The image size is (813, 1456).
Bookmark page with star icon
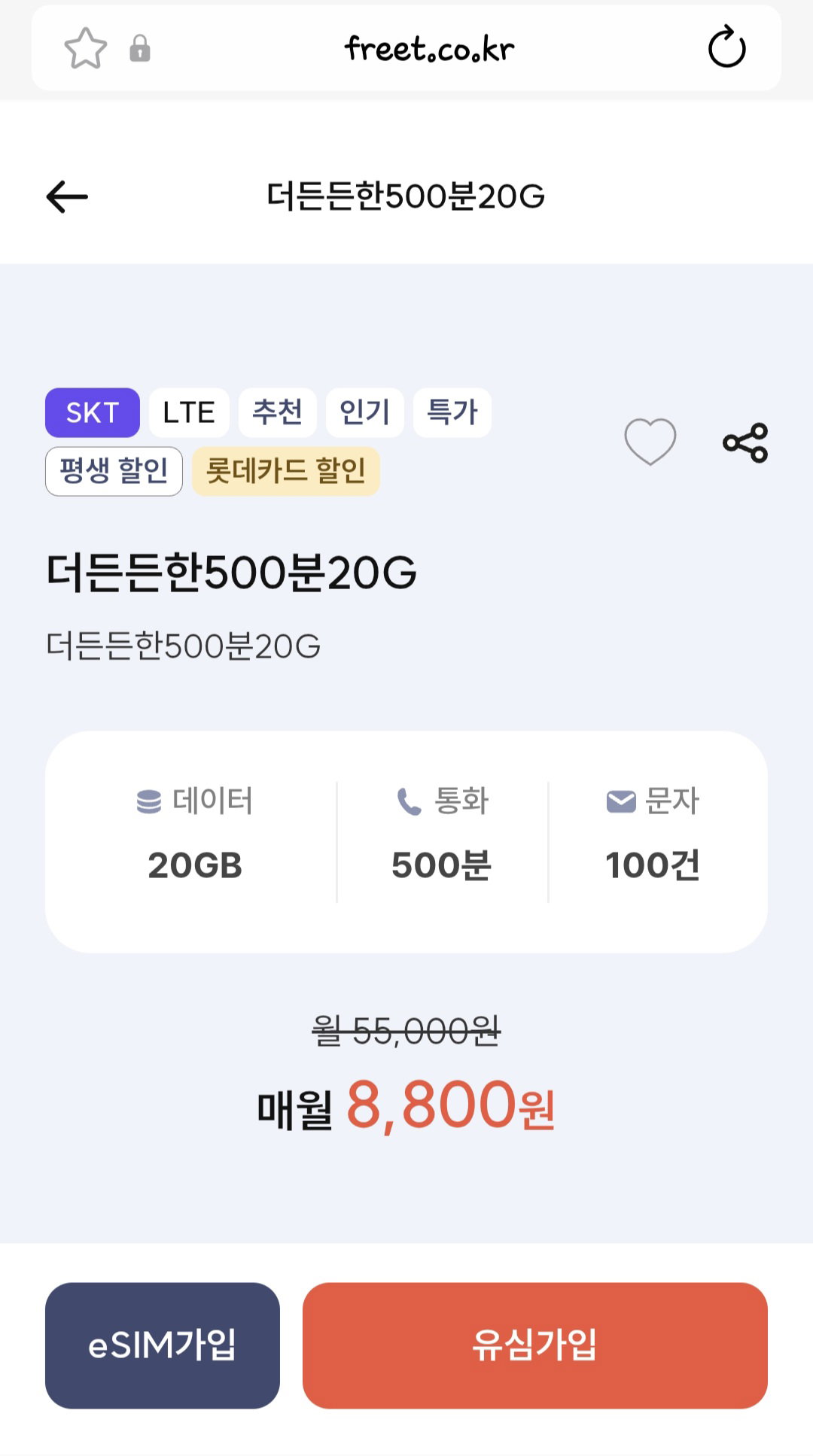pos(86,49)
